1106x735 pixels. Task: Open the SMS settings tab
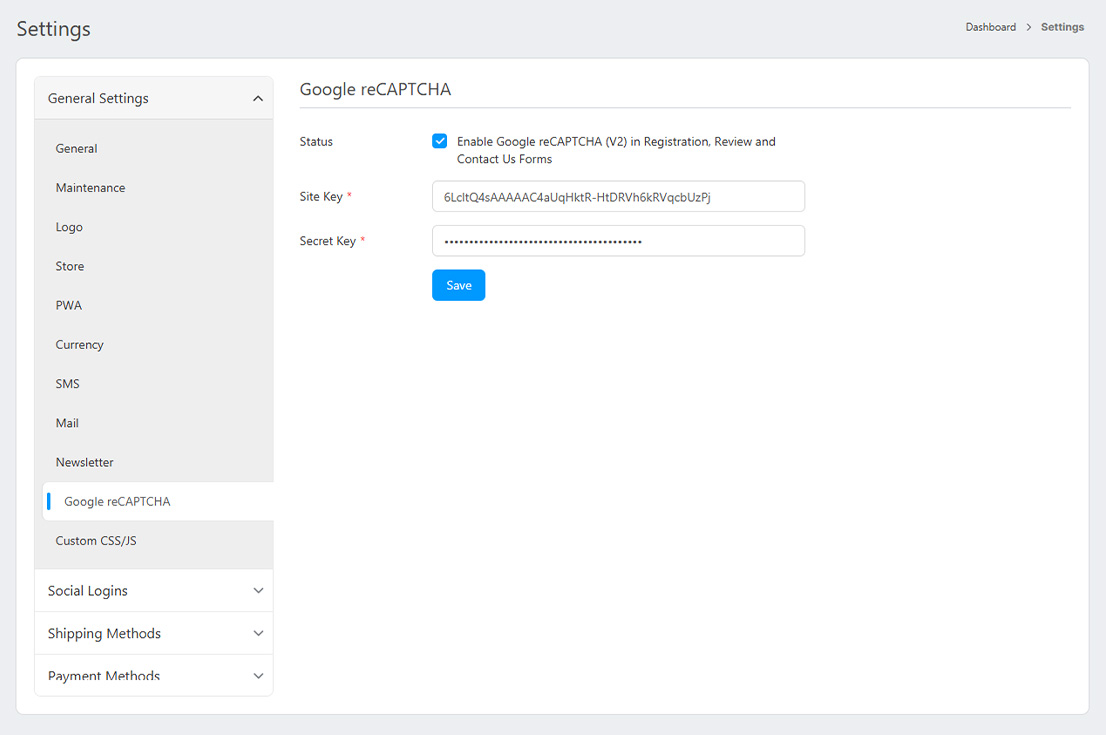68,384
